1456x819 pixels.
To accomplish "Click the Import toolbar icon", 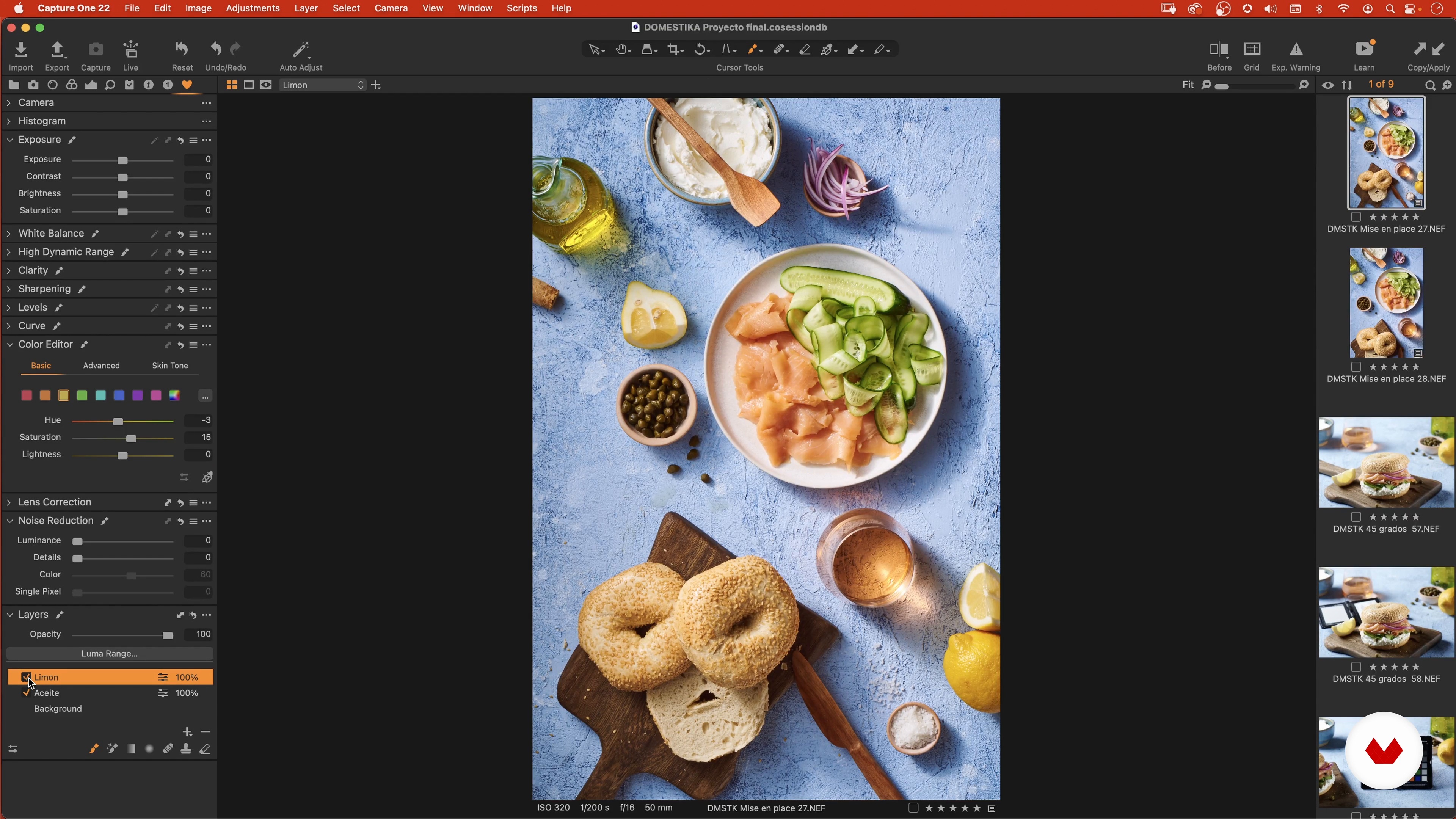I will 21,50.
